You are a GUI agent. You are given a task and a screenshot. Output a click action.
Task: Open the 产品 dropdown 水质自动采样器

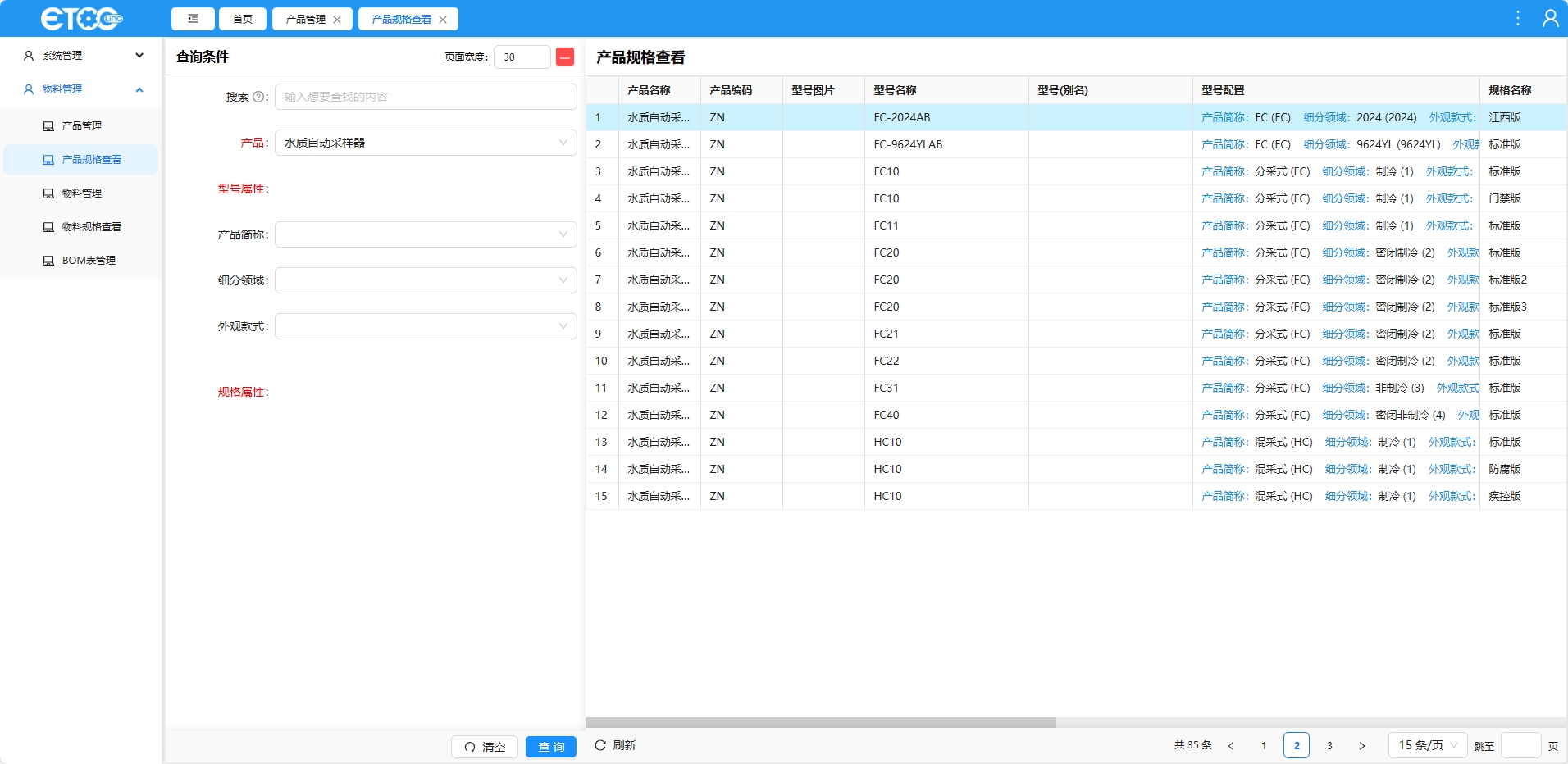(x=426, y=143)
